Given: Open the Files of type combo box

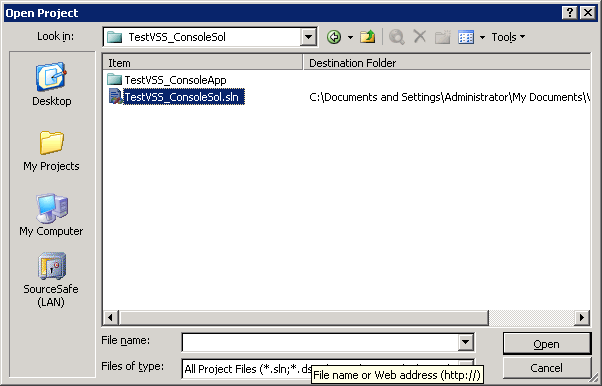Looking at the screenshot, I should (x=328, y=369).
